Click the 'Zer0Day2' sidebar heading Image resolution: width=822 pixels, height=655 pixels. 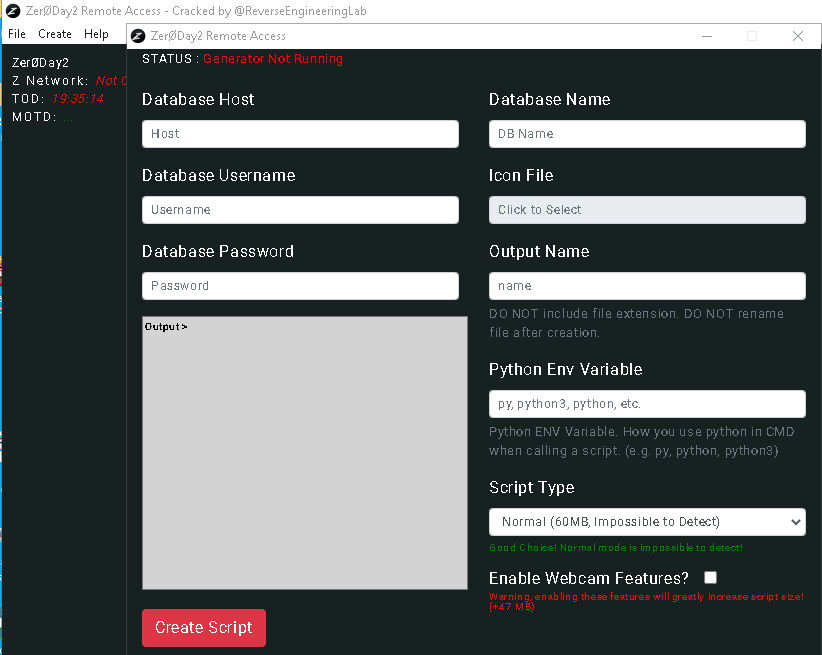click(40, 62)
